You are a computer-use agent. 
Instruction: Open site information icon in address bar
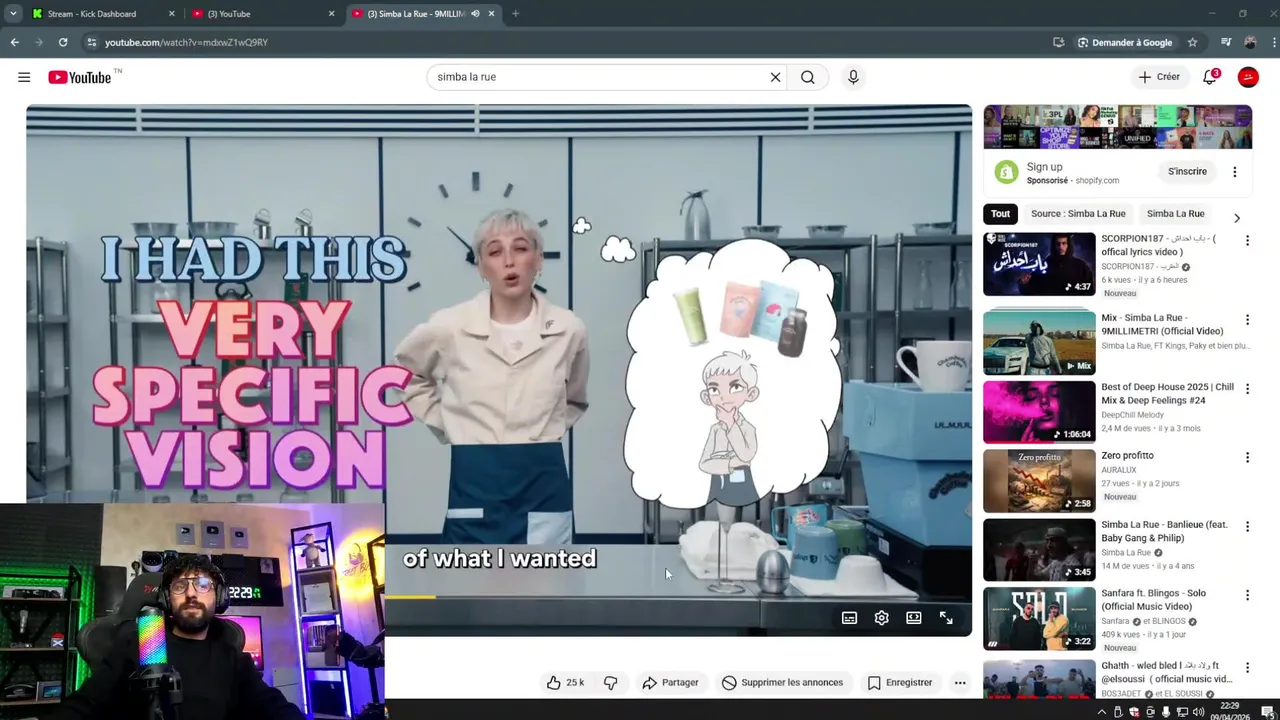tap(91, 42)
